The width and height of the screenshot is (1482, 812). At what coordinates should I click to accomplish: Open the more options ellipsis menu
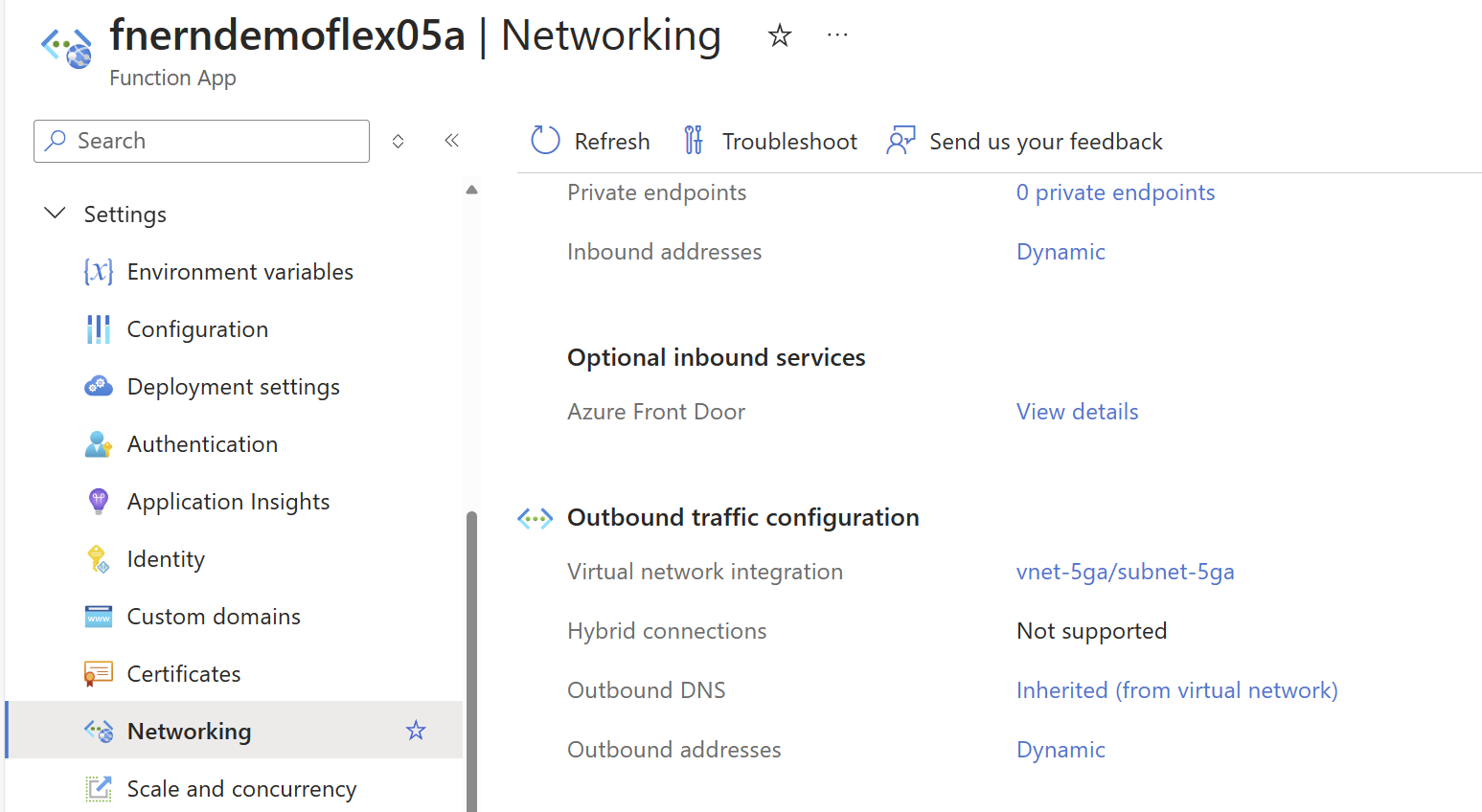[x=837, y=35]
